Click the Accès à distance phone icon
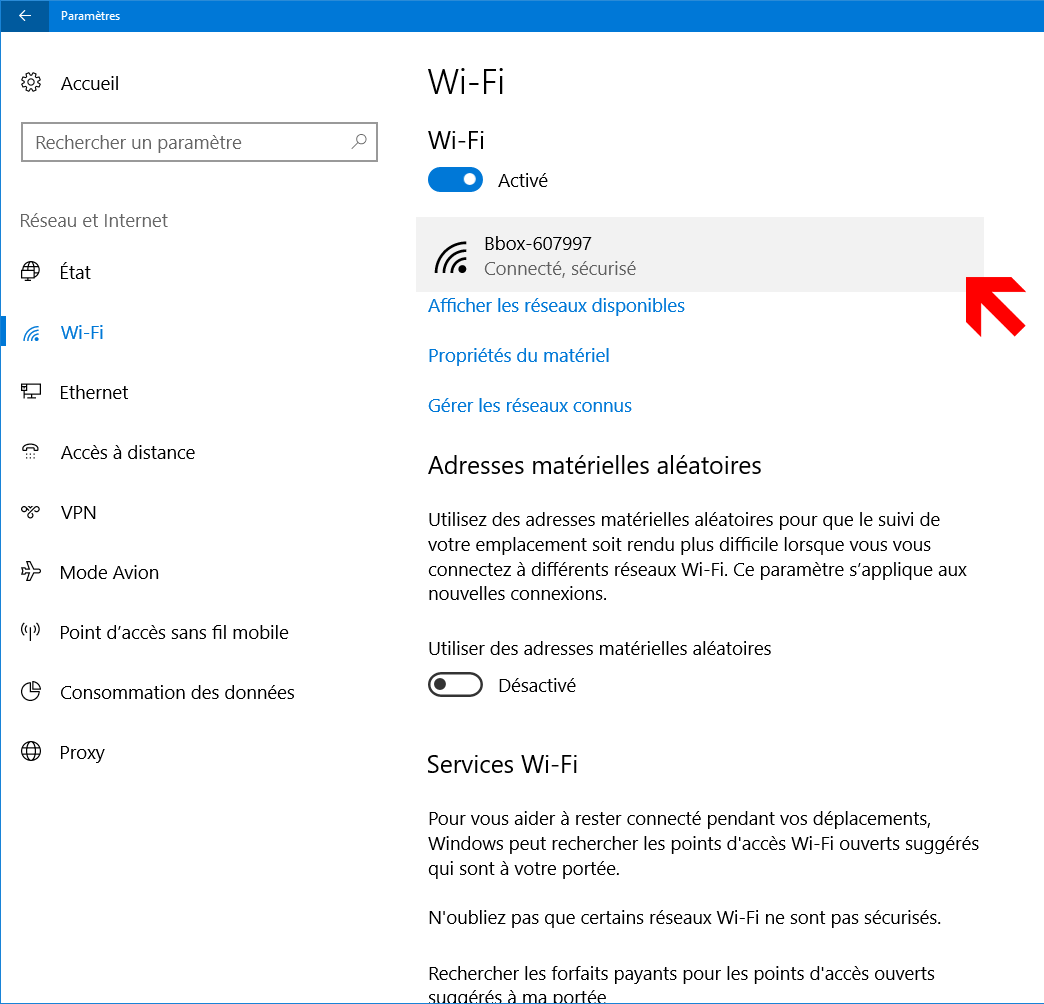This screenshot has width=1044, height=1004. (x=31, y=451)
